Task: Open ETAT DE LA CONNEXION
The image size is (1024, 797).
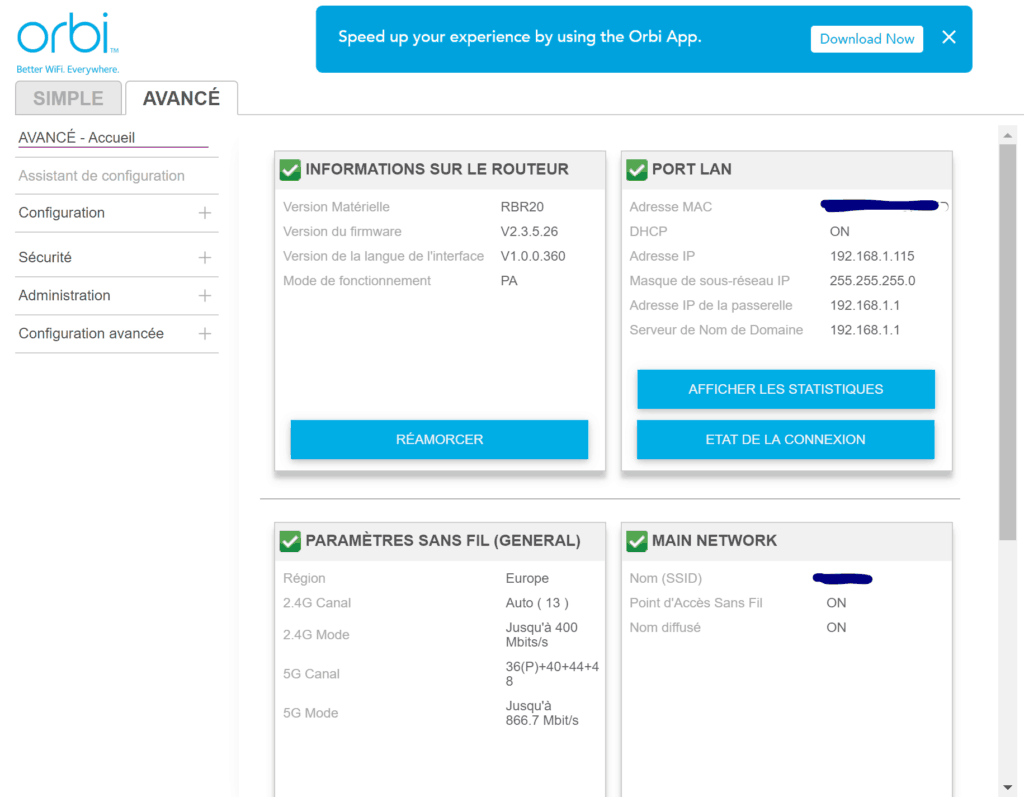Action: (785, 439)
